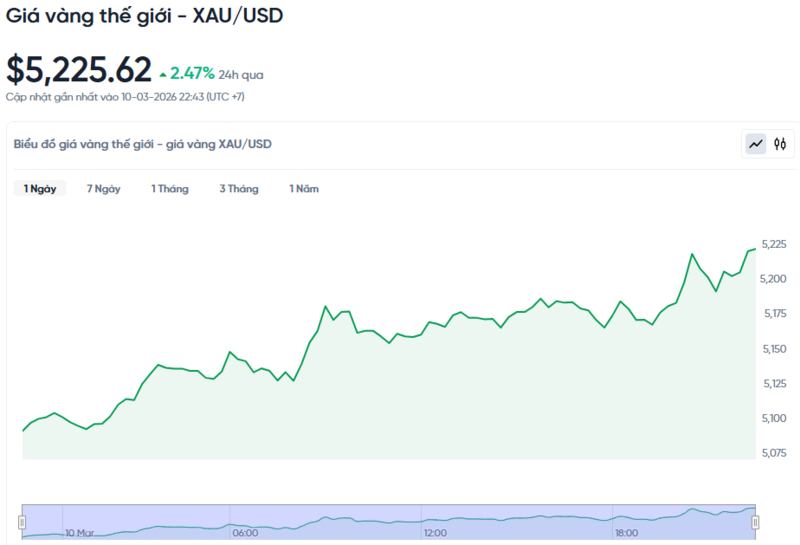Image resolution: width=800 pixels, height=545 pixels.
Task: Select the 1 Ngày time range
Action: pyautogui.click(x=40, y=189)
